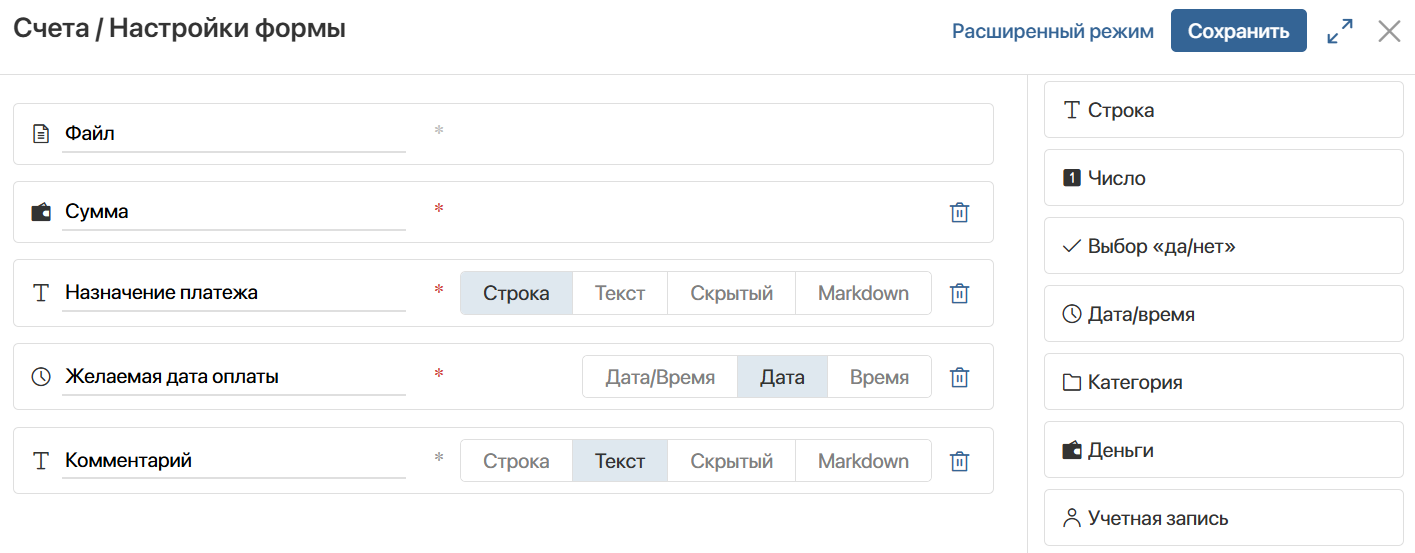Close the form settings dialog
This screenshot has height=553, width=1415.
1389,31
